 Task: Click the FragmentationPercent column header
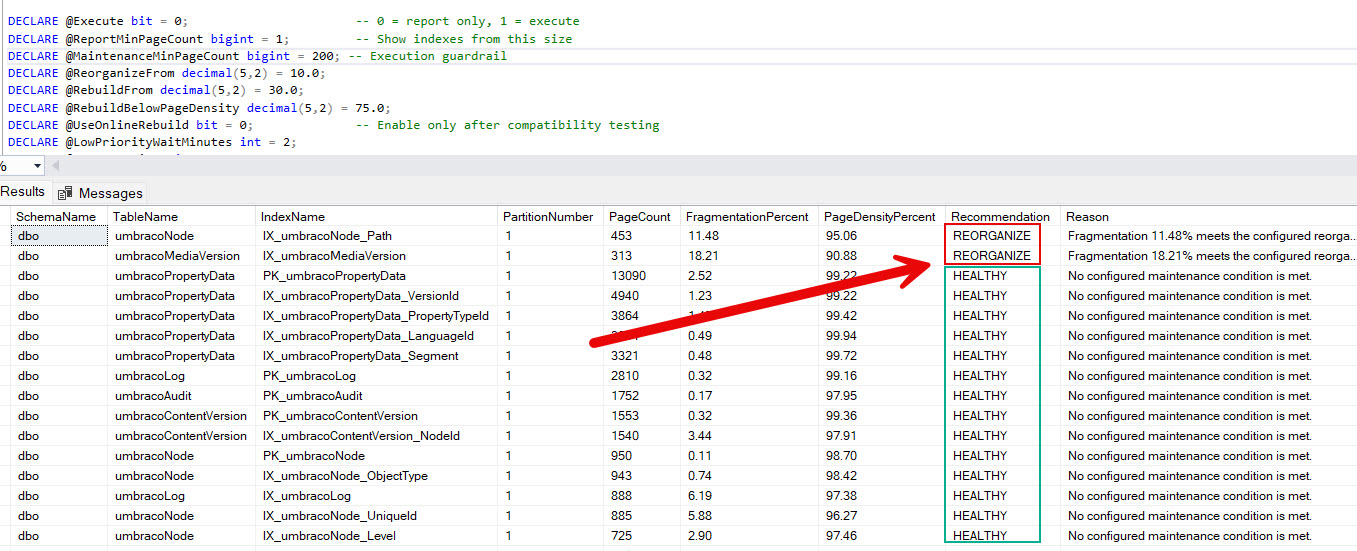[x=748, y=216]
